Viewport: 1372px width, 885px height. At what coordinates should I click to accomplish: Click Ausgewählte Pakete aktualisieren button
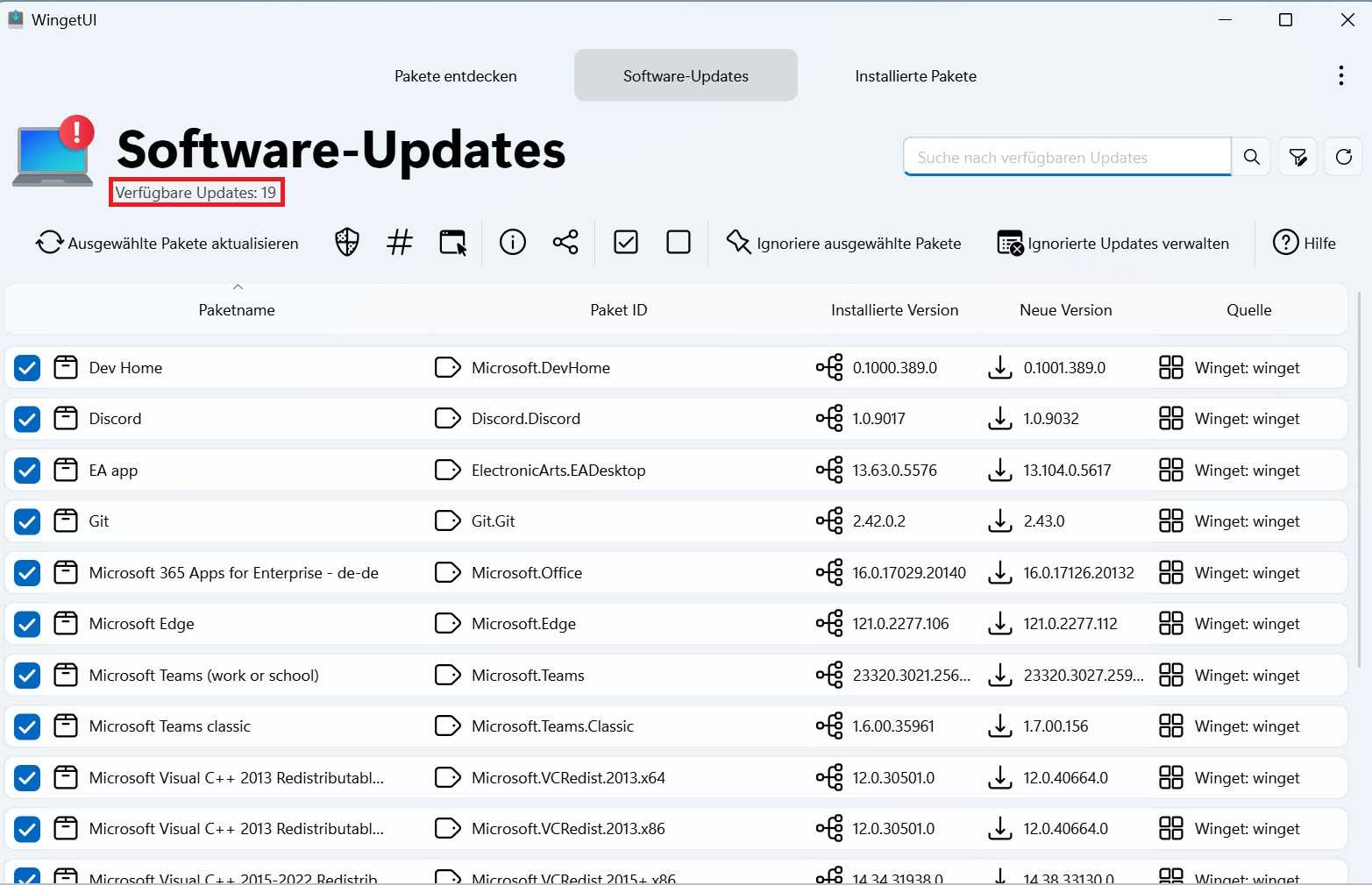(x=167, y=243)
